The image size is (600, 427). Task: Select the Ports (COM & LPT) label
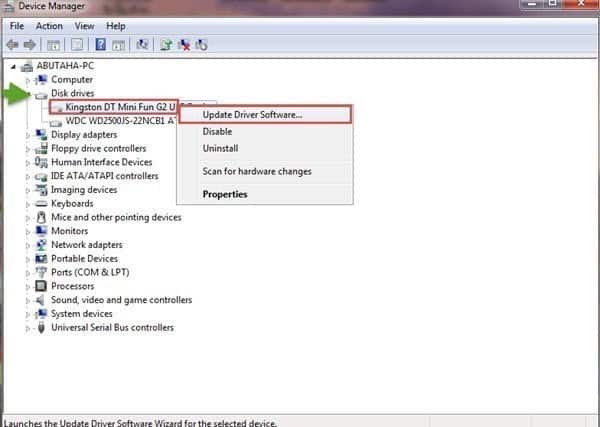click(90, 272)
